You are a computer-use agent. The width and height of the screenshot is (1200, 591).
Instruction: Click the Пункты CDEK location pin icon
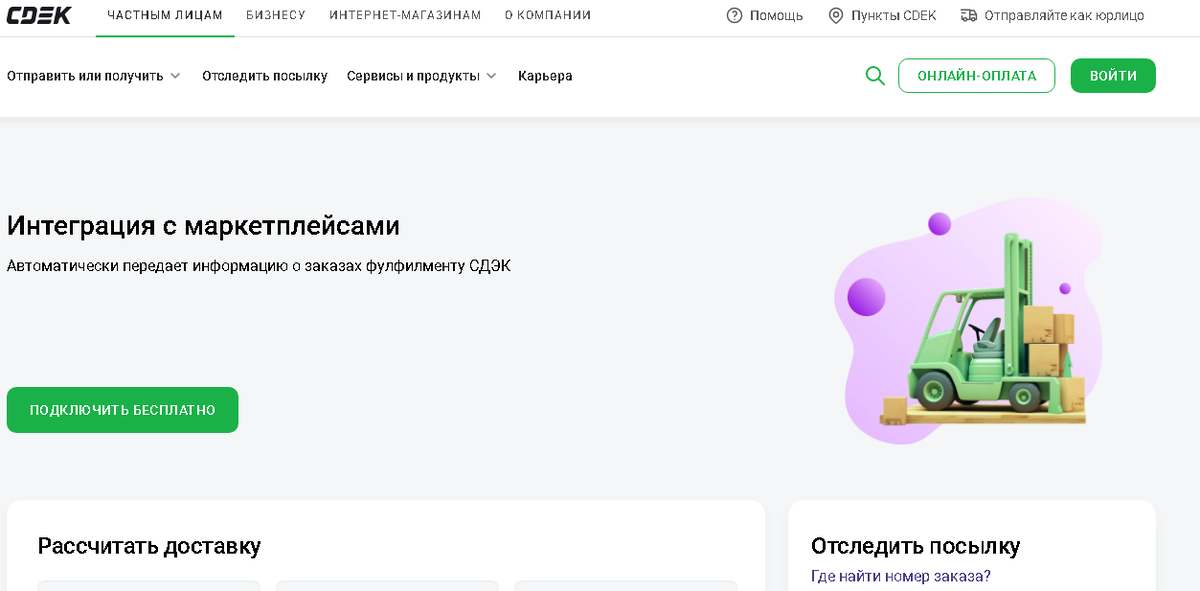pyautogui.click(x=836, y=15)
